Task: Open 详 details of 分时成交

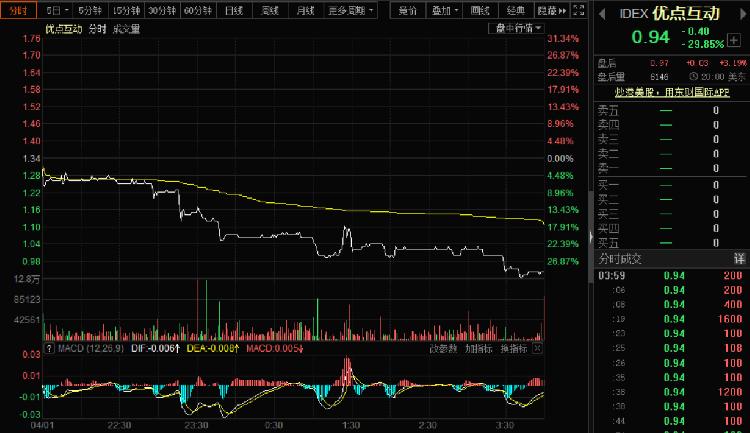Action: 739,259
